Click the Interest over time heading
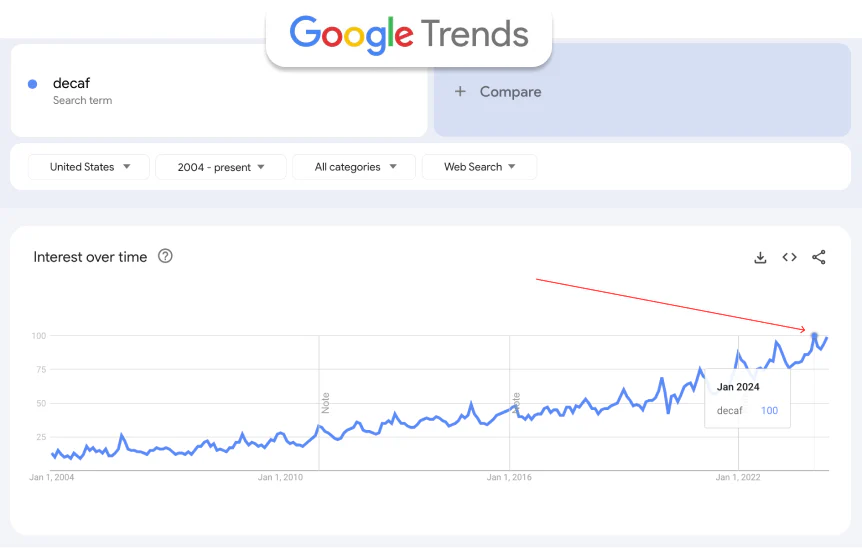The image size is (862, 548). [x=90, y=257]
